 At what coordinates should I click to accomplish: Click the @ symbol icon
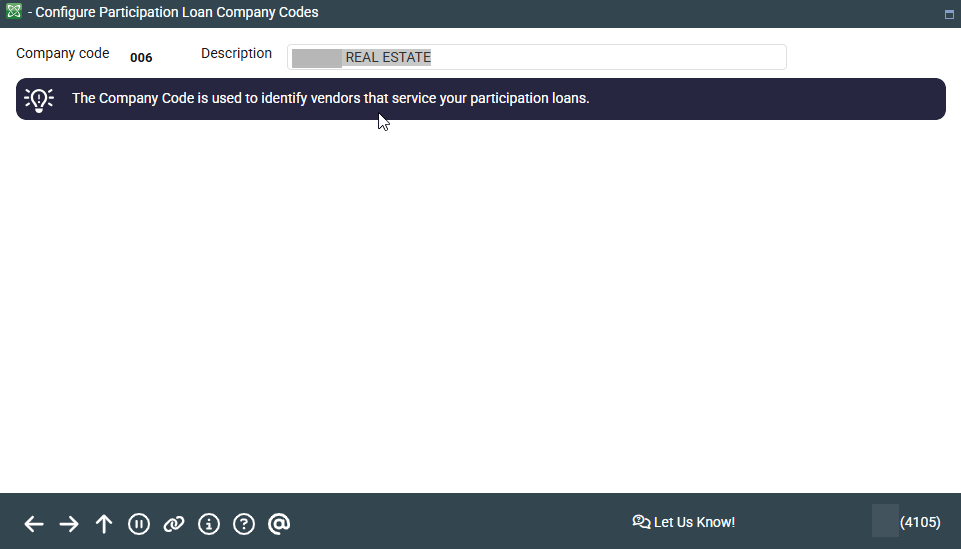[279, 524]
